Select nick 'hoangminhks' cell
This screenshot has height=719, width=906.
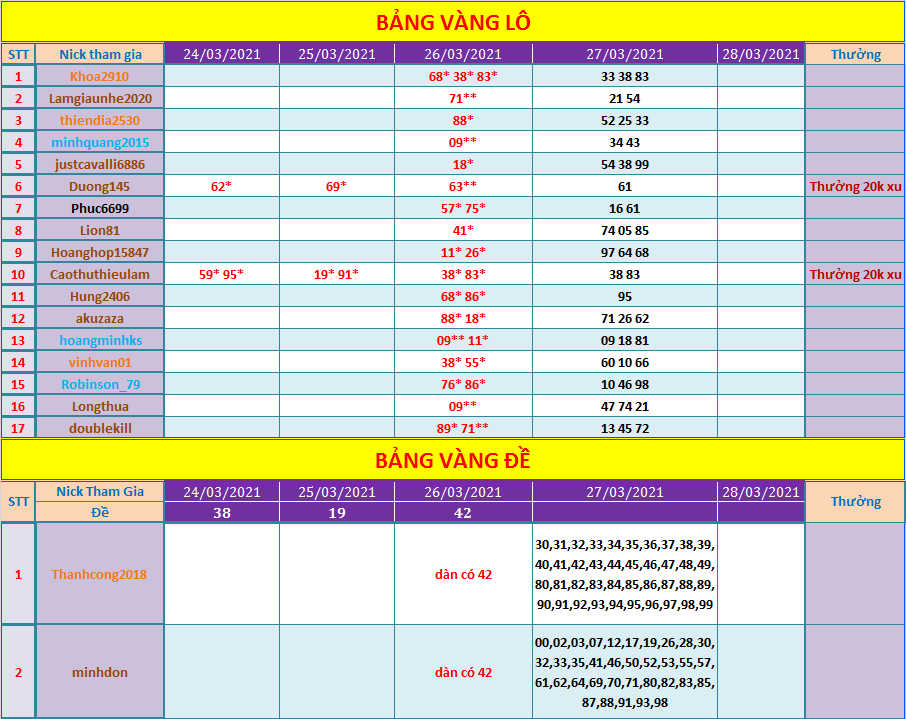point(100,340)
